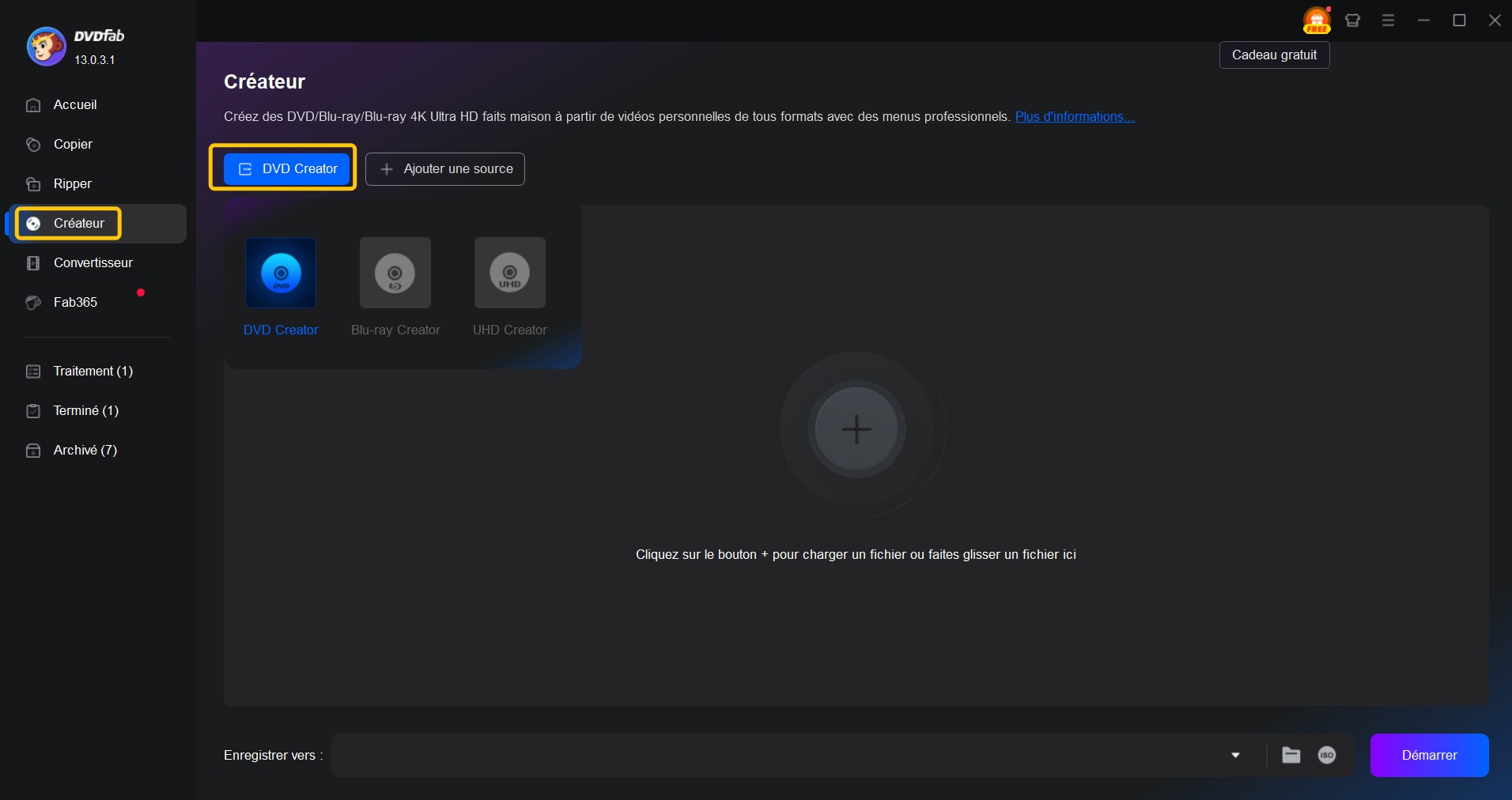Screen dimensions: 1512x800
Task: Open Fab365 from the sidebar
Action: tap(73, 303)
